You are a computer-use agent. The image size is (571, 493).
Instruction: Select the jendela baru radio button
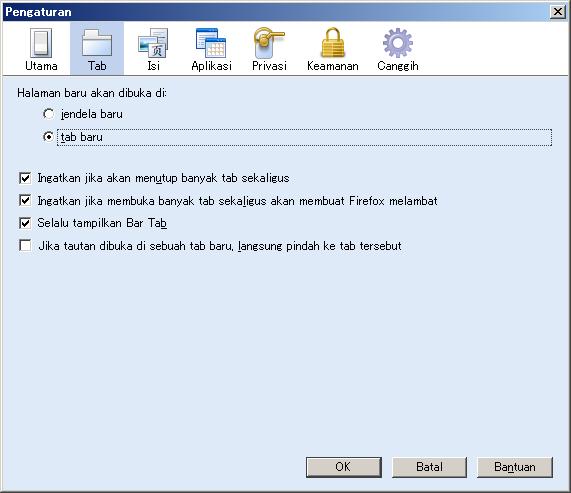click(x=48, y=114)
